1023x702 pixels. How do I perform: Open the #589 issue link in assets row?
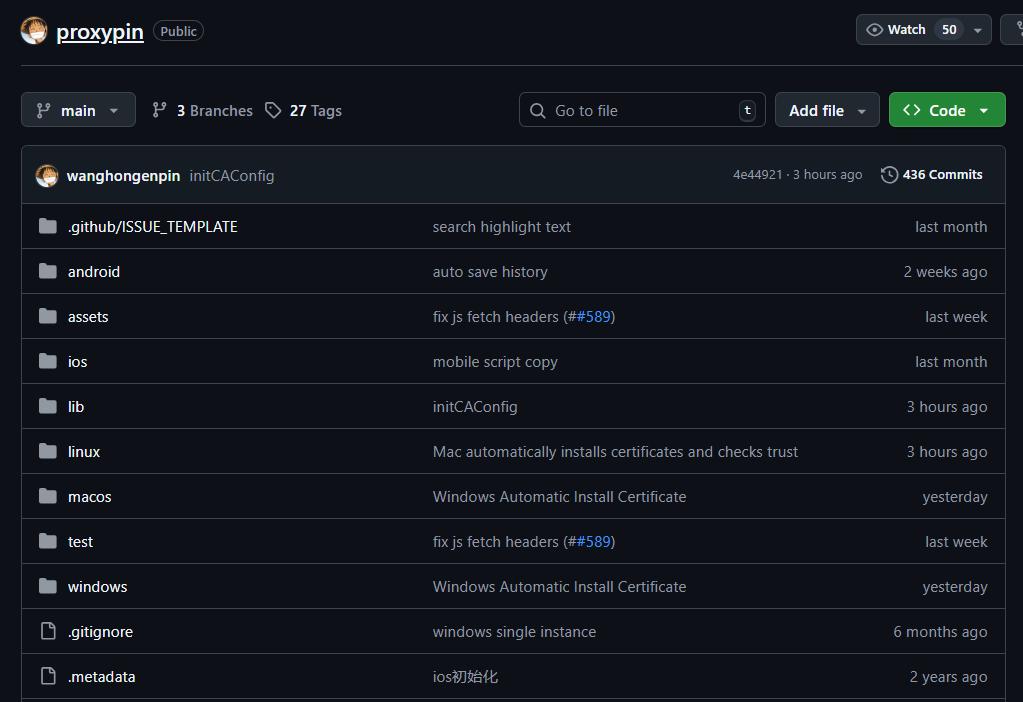[593, 317]
